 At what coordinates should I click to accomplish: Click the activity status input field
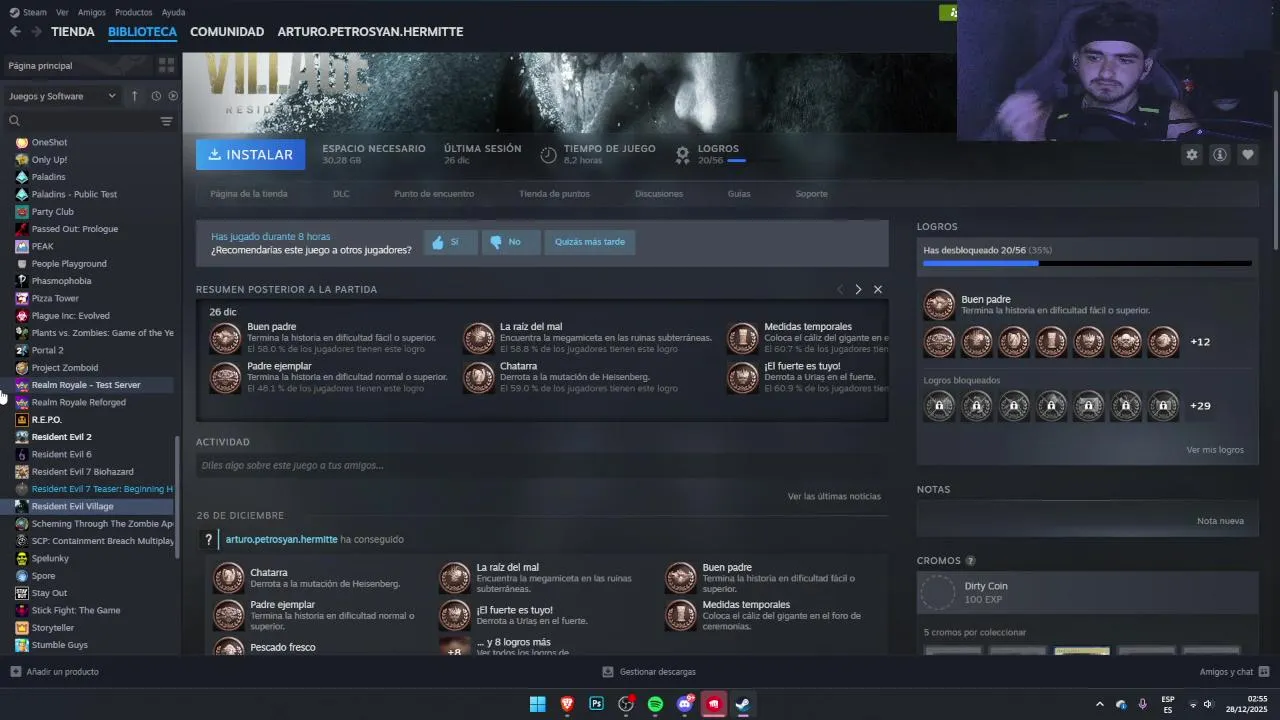[x=542, y=466]
